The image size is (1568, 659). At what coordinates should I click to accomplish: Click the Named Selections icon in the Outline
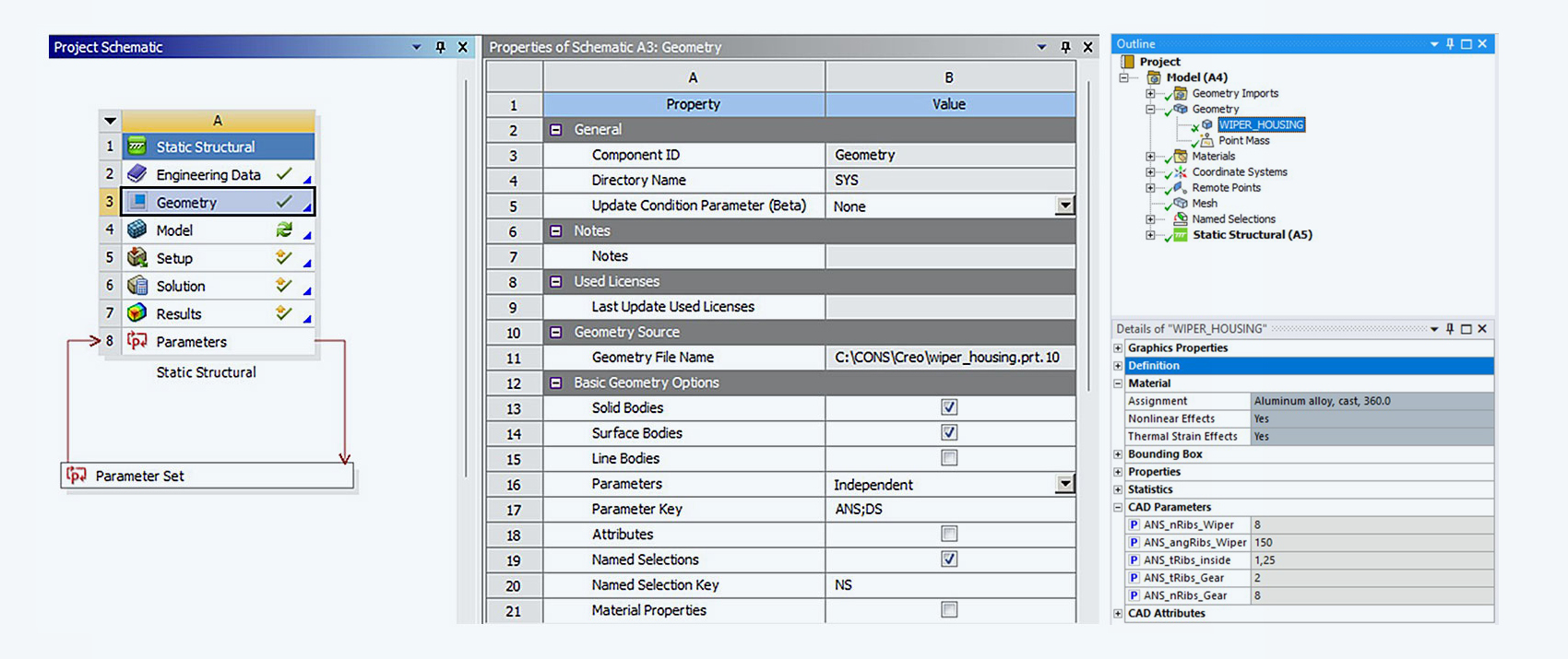[1181, 218]
